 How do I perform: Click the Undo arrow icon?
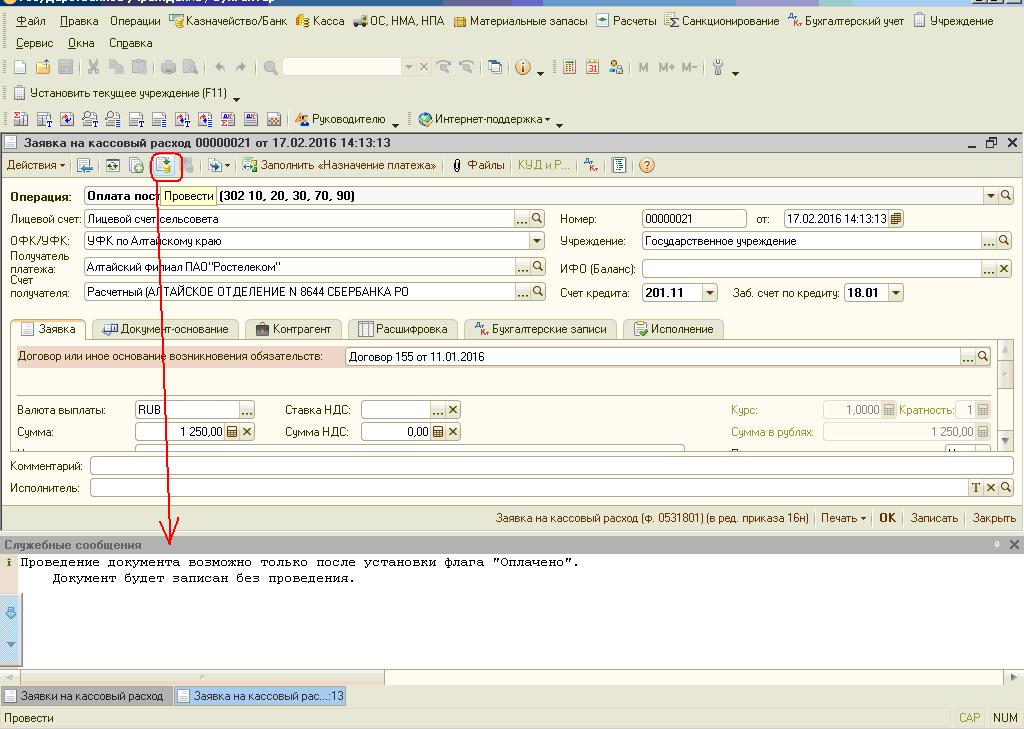click(x=220, y=67)
